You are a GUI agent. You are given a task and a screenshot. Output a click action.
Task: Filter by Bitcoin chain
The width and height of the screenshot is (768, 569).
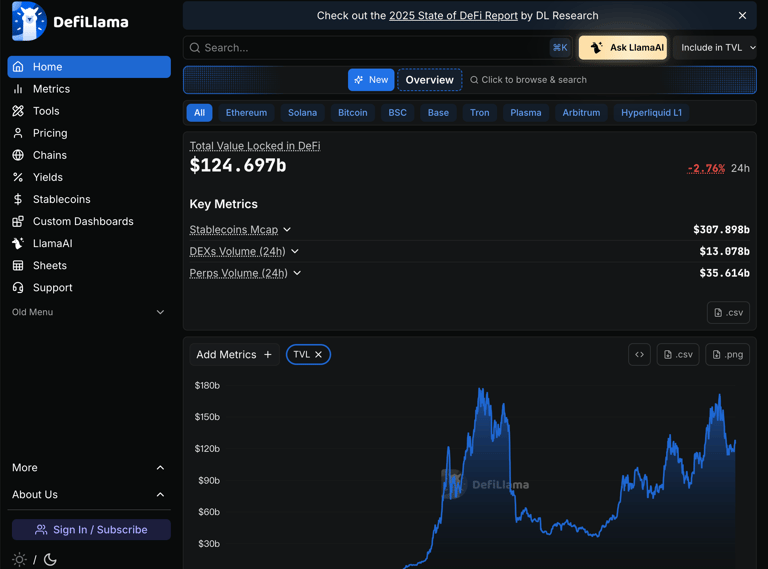pyautogui.click(x=353, y=113)
